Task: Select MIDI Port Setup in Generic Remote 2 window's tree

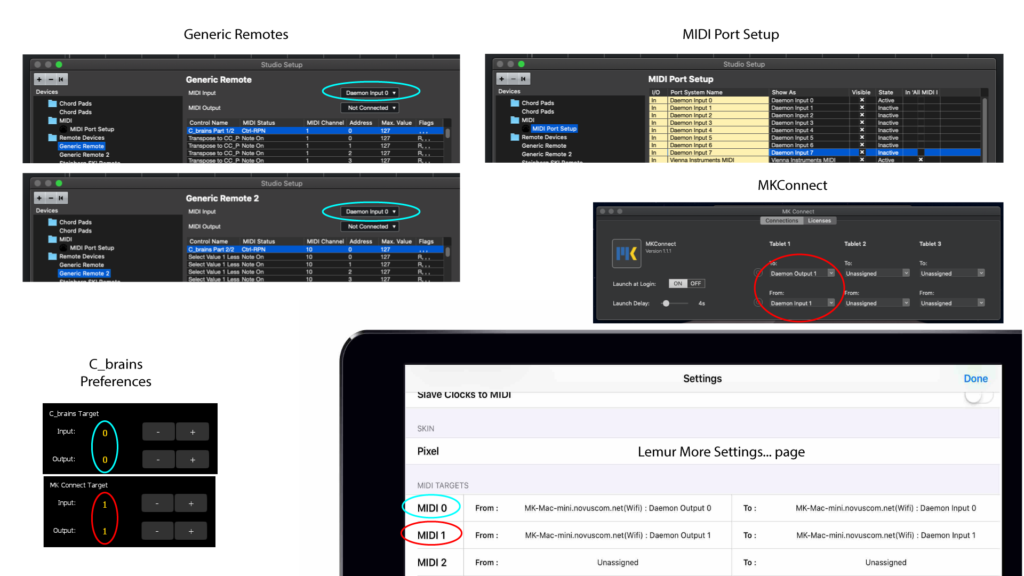Action: point(92,248)
